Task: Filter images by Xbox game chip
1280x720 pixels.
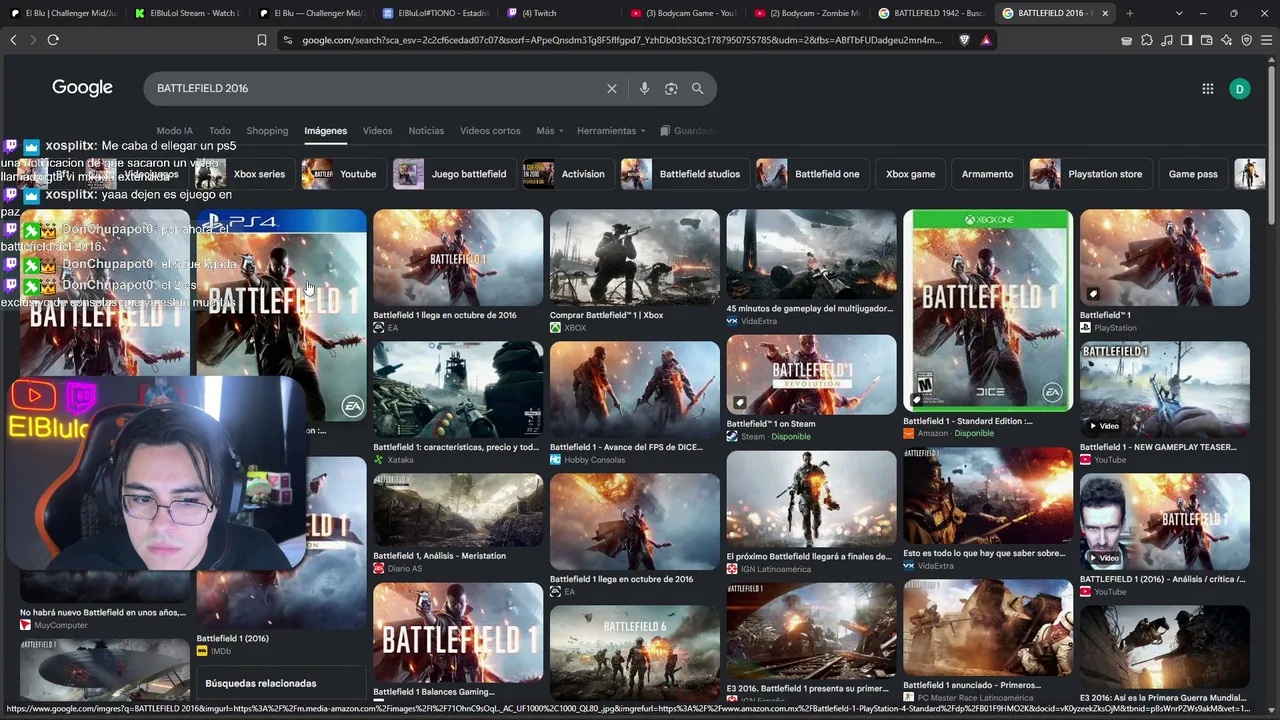Action: pyautogui.click(x=911, y=174)
